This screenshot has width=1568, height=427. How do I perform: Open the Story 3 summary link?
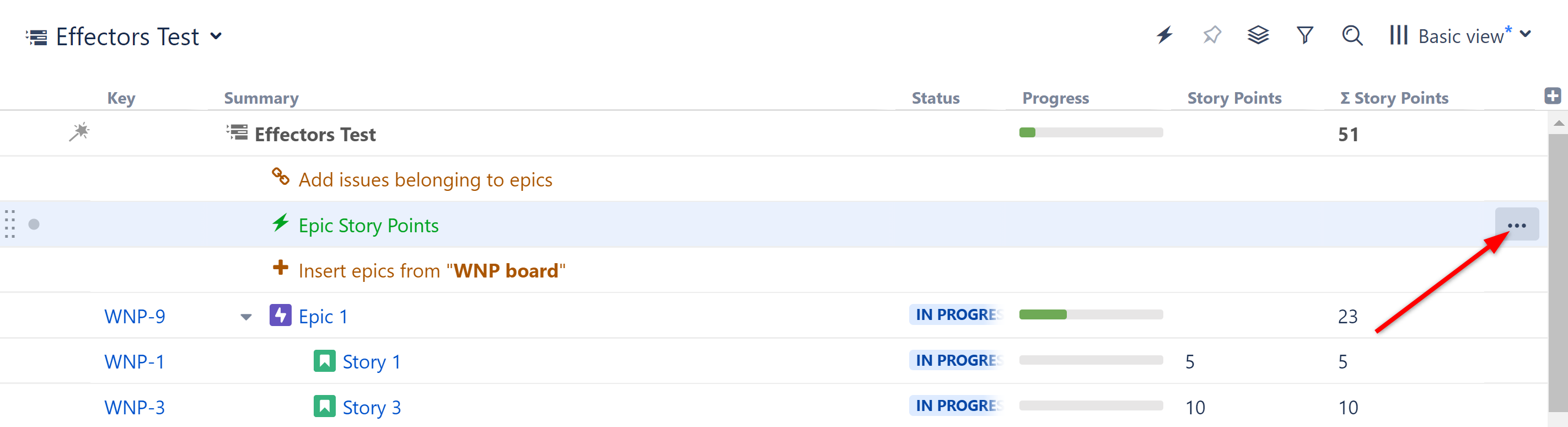tap(371, 408)
